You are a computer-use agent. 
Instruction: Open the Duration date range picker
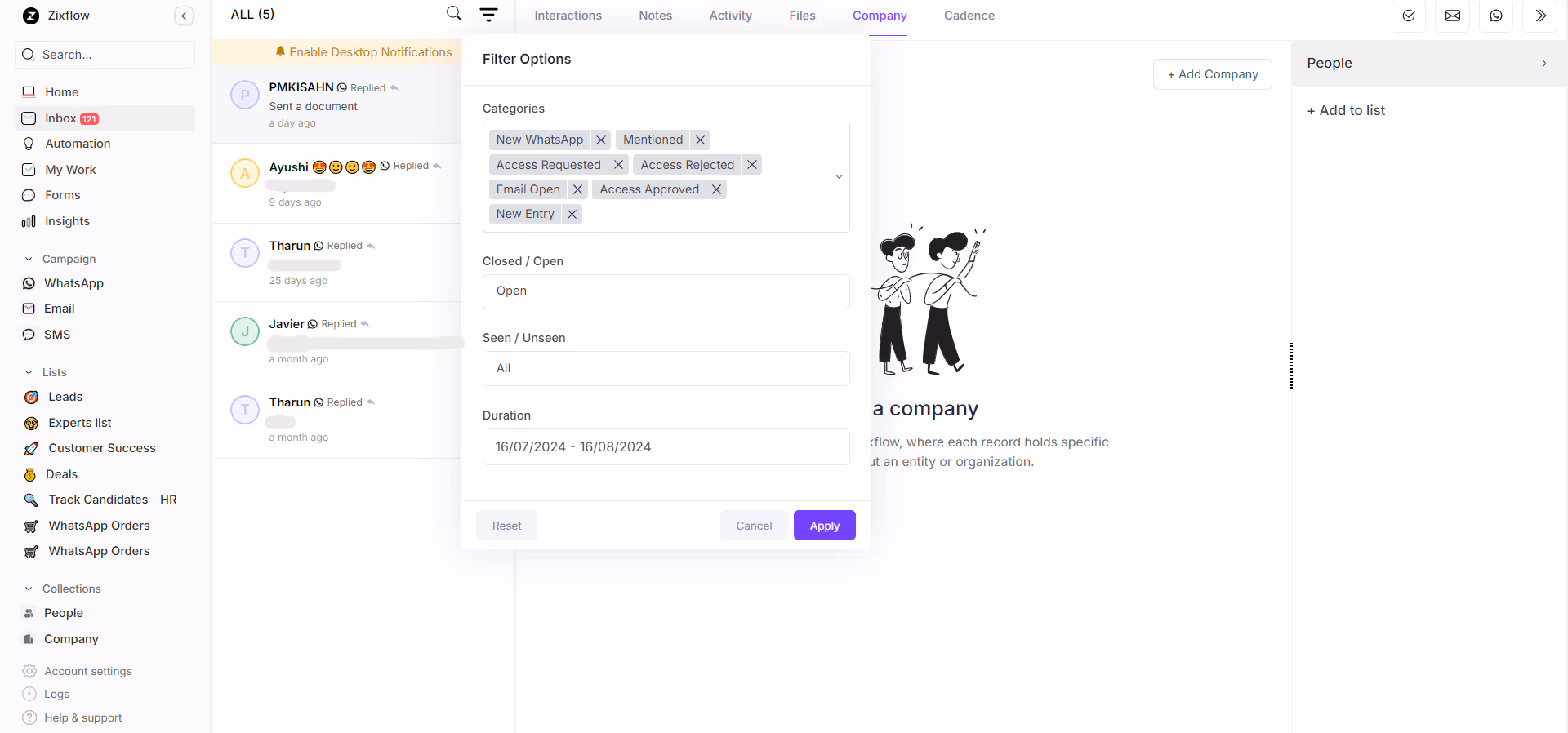click(x=666, y=446)
